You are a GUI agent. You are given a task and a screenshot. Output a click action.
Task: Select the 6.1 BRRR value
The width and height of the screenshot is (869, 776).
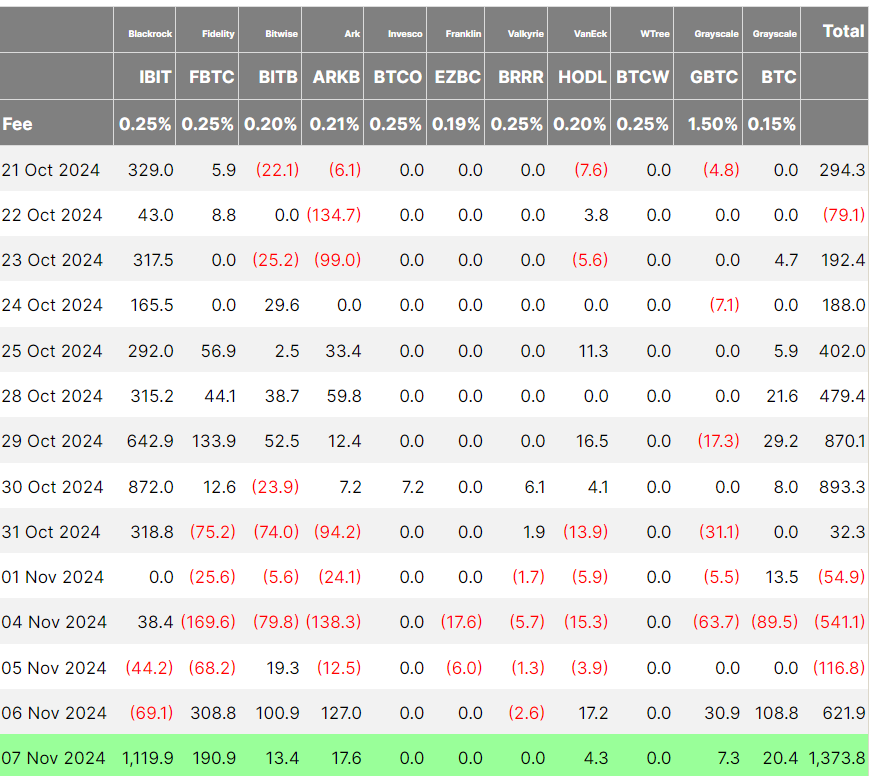click(535, 487)
